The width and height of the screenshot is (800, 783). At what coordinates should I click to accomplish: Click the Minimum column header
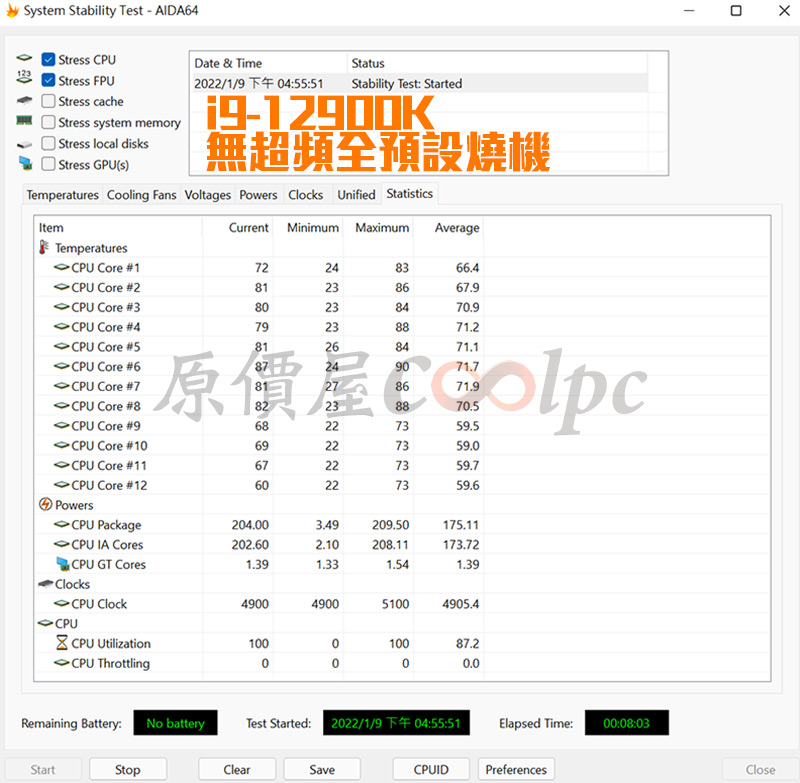click(308, 228)
